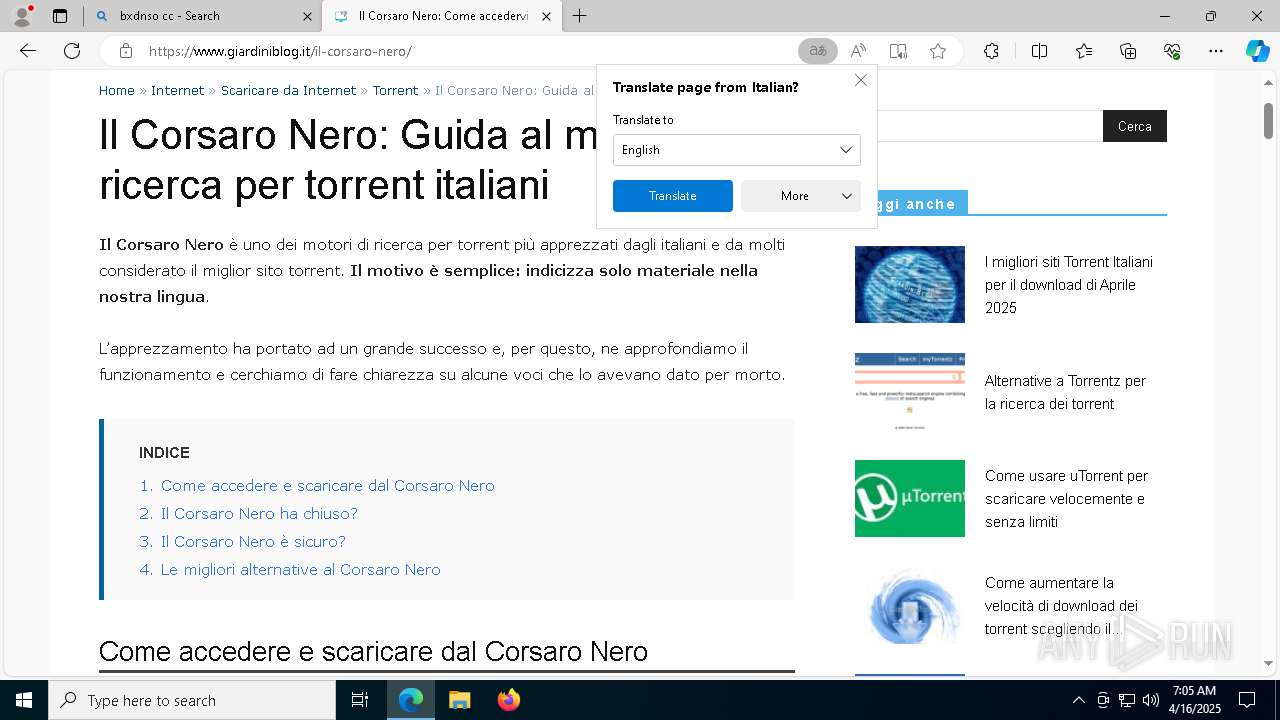The height and width of the screenshot is (720, 1280).
Task: Click the blue Translate button
Action: [673, 196]
